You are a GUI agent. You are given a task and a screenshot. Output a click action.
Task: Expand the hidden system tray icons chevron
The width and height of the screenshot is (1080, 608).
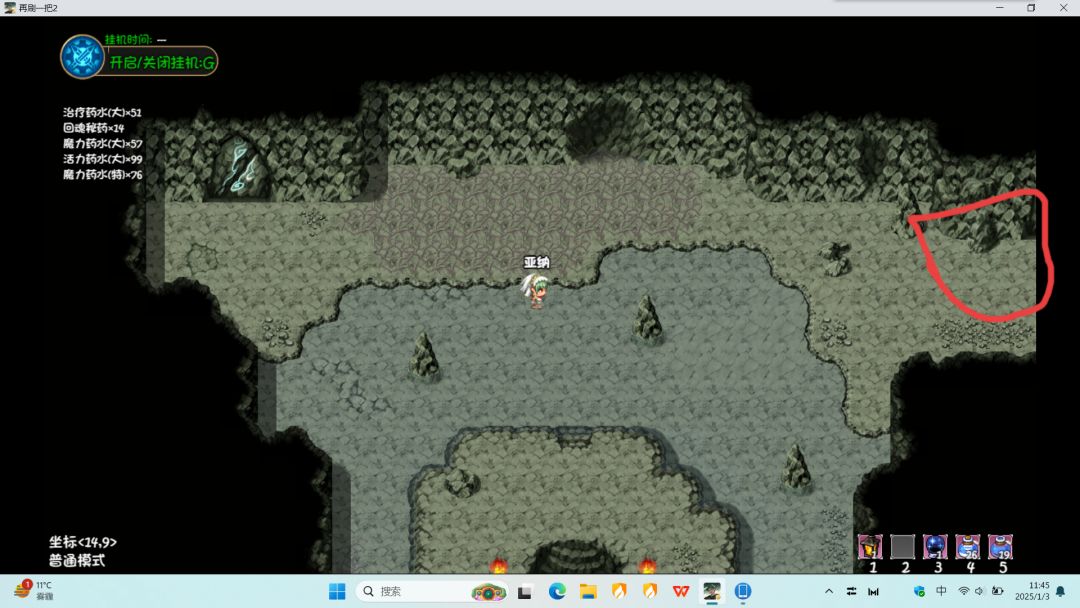(829, 591)
